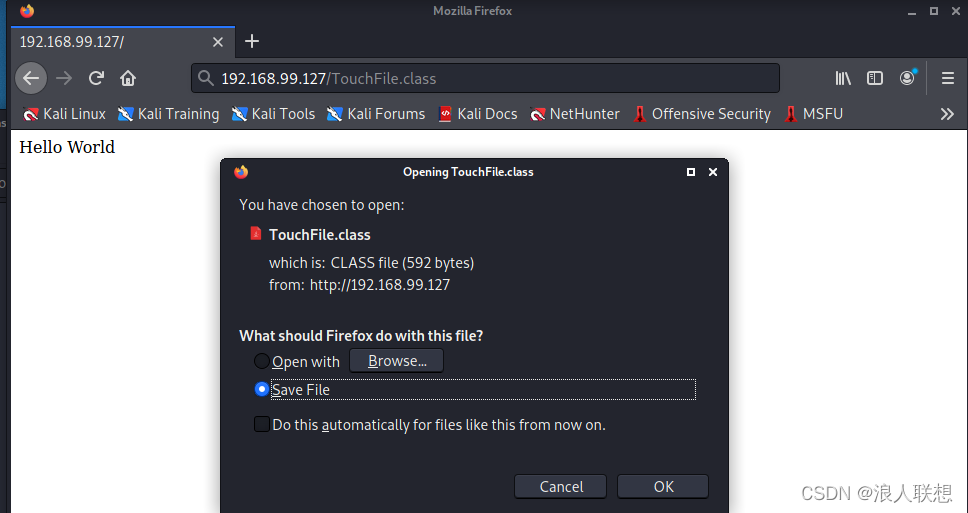Close the 192.168.99.127 tab

pos(218,42)
